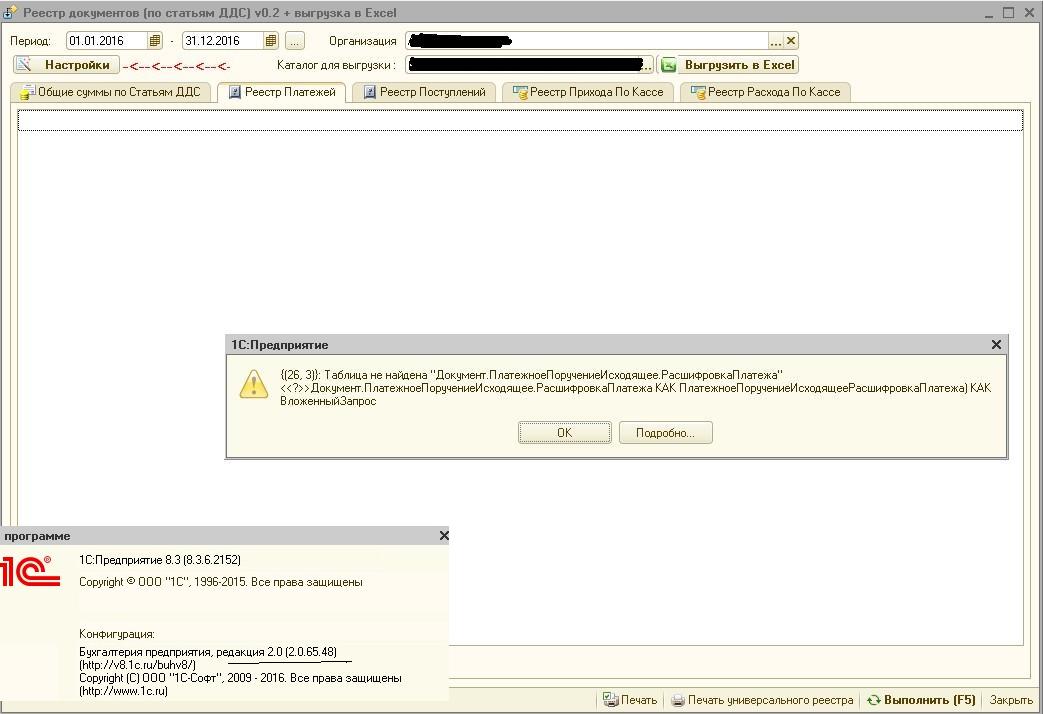Viewport: 1043px width, 714px height.
Task: Click Выгрузить в Excel button
Action: pos(730,65)
